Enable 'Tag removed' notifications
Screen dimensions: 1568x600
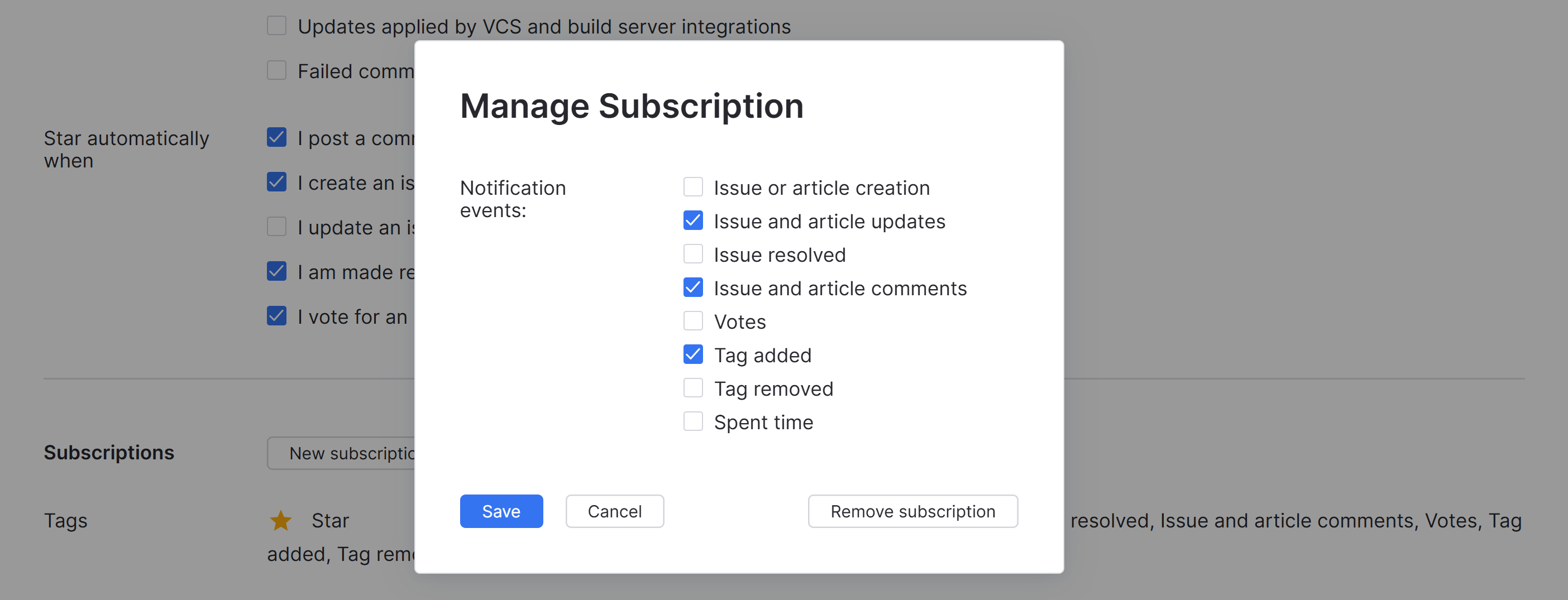692,387
